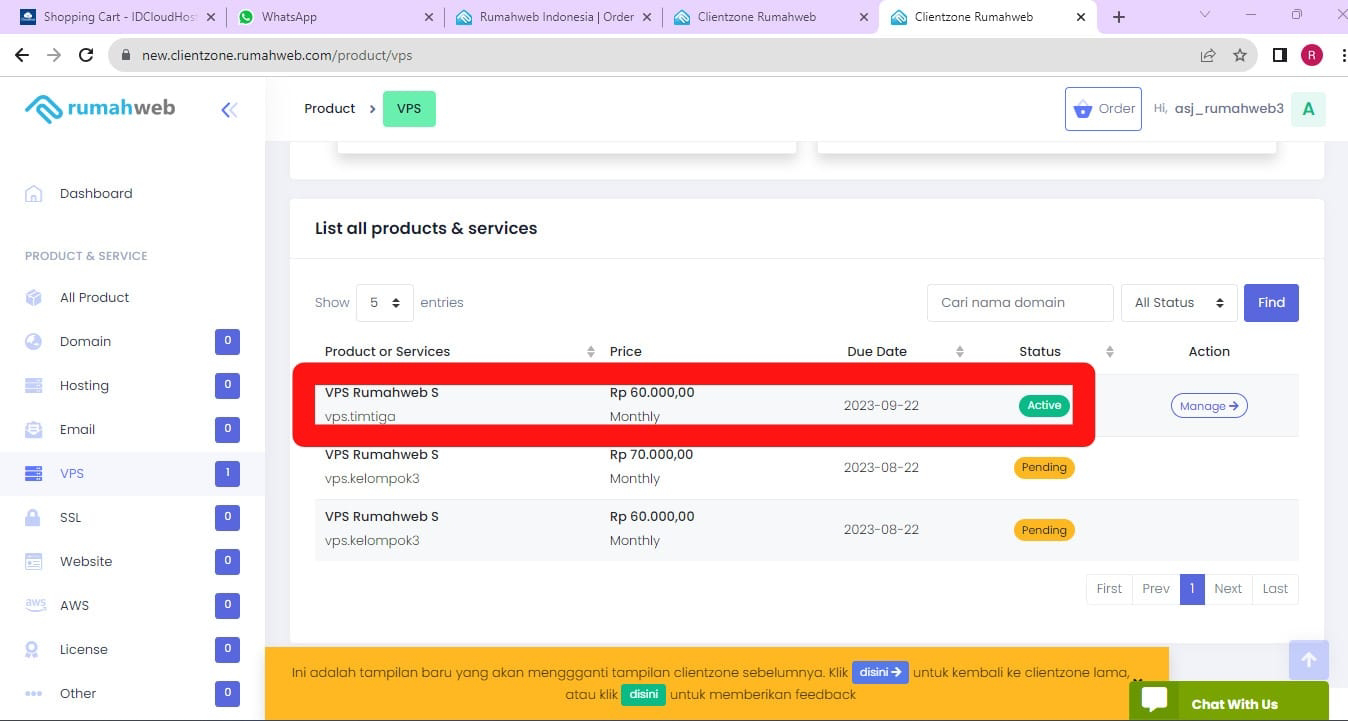The width and height of the screenshot is (1348, 721).
Task: Click Manage button for vps.timtiga
Action: pyautogui.click(x=1209, y=406)
